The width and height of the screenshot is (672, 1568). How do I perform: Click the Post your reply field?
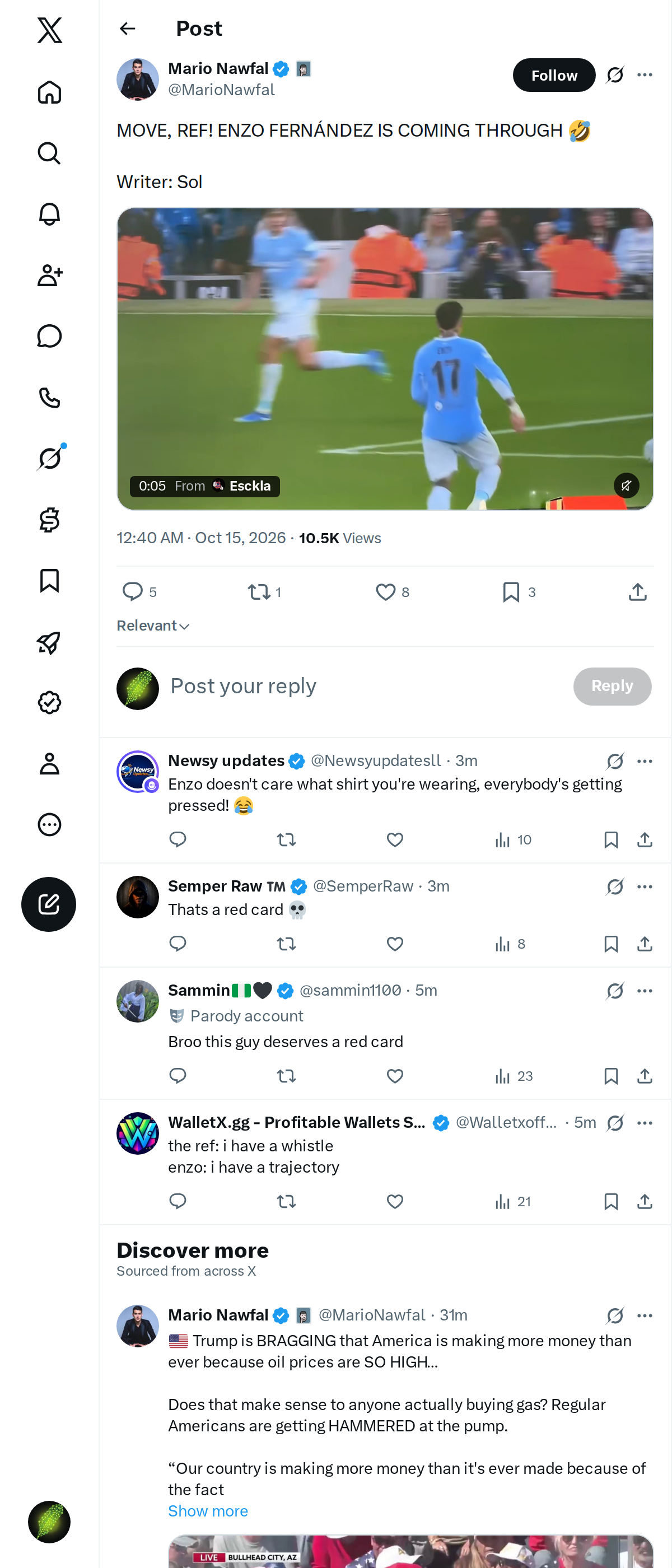click(x=365, y=686)
